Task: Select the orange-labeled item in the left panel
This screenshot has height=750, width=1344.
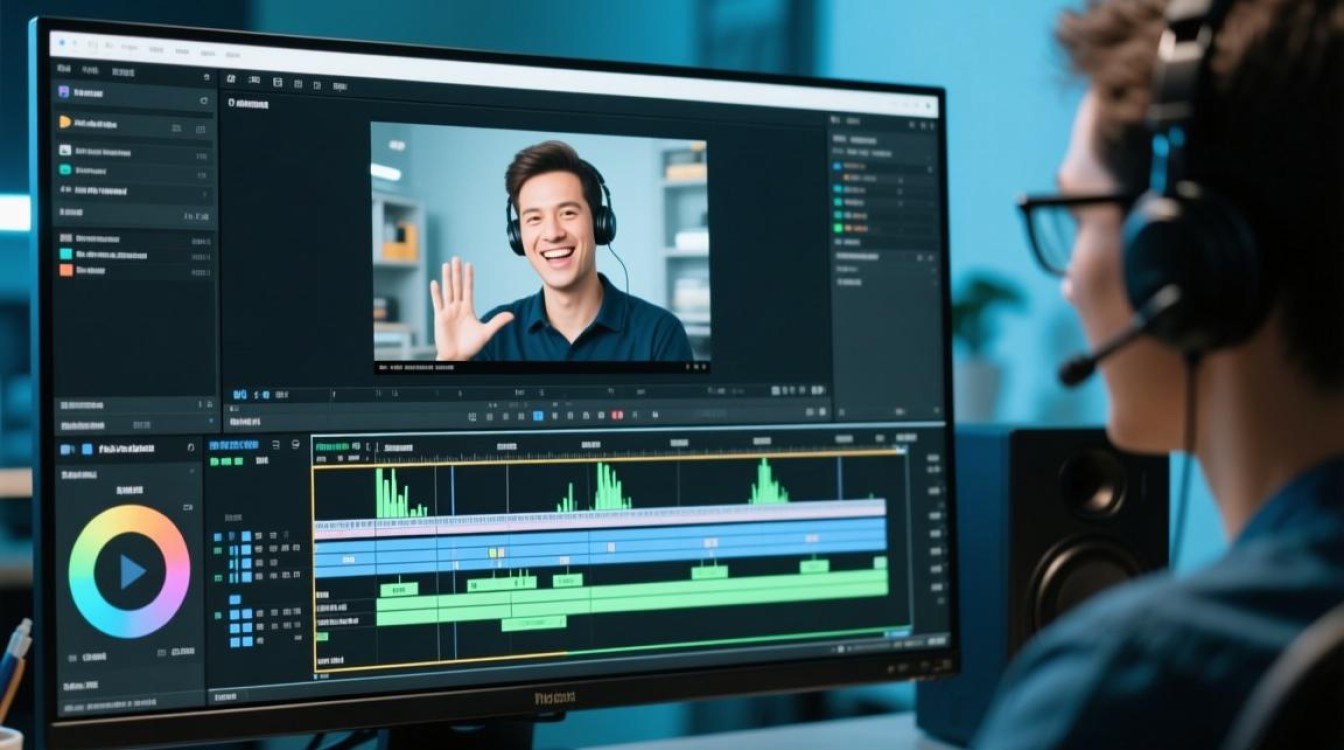Action: pyautogui.click(x=65, y=269)
